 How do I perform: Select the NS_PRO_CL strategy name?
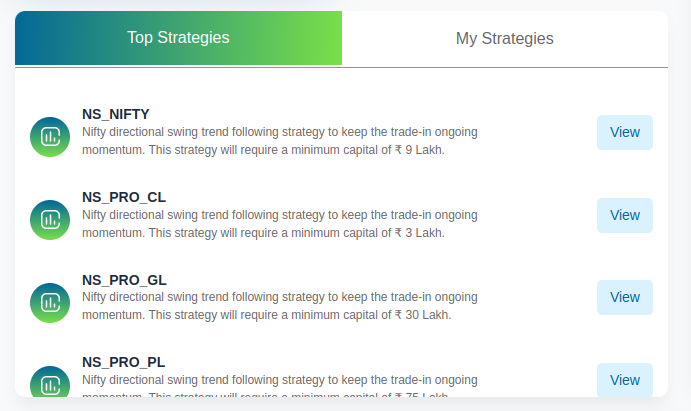[124, 197]
